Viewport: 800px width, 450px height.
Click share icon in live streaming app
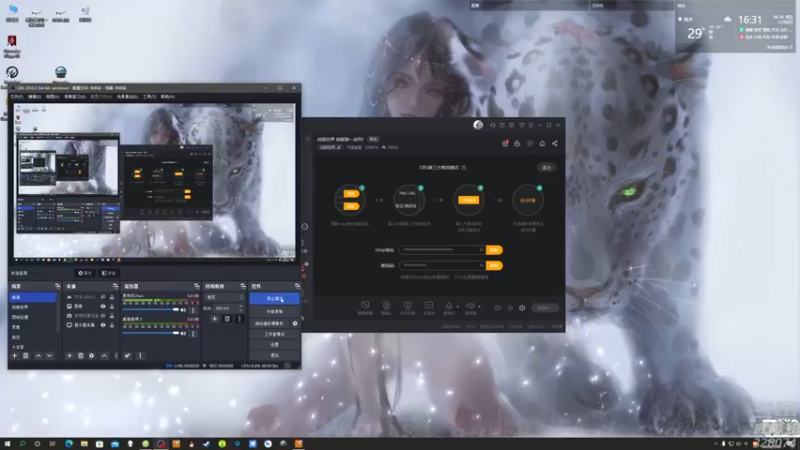[x=555, y=143]
